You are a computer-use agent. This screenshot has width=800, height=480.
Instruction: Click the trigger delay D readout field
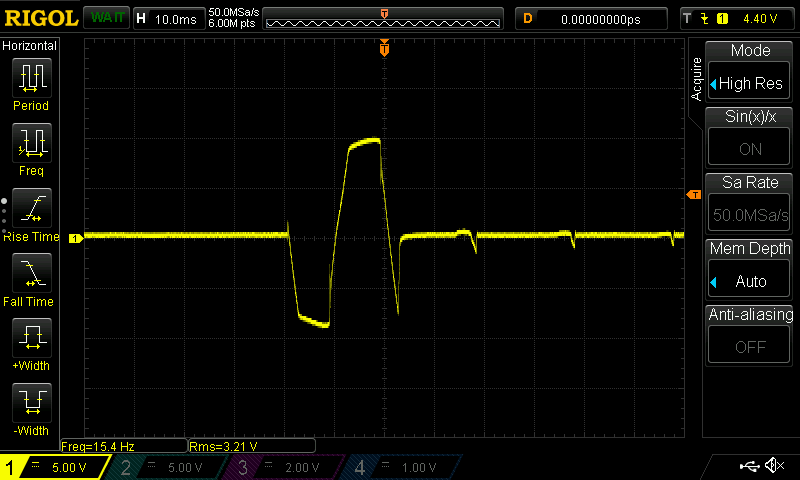pos(592,18)
